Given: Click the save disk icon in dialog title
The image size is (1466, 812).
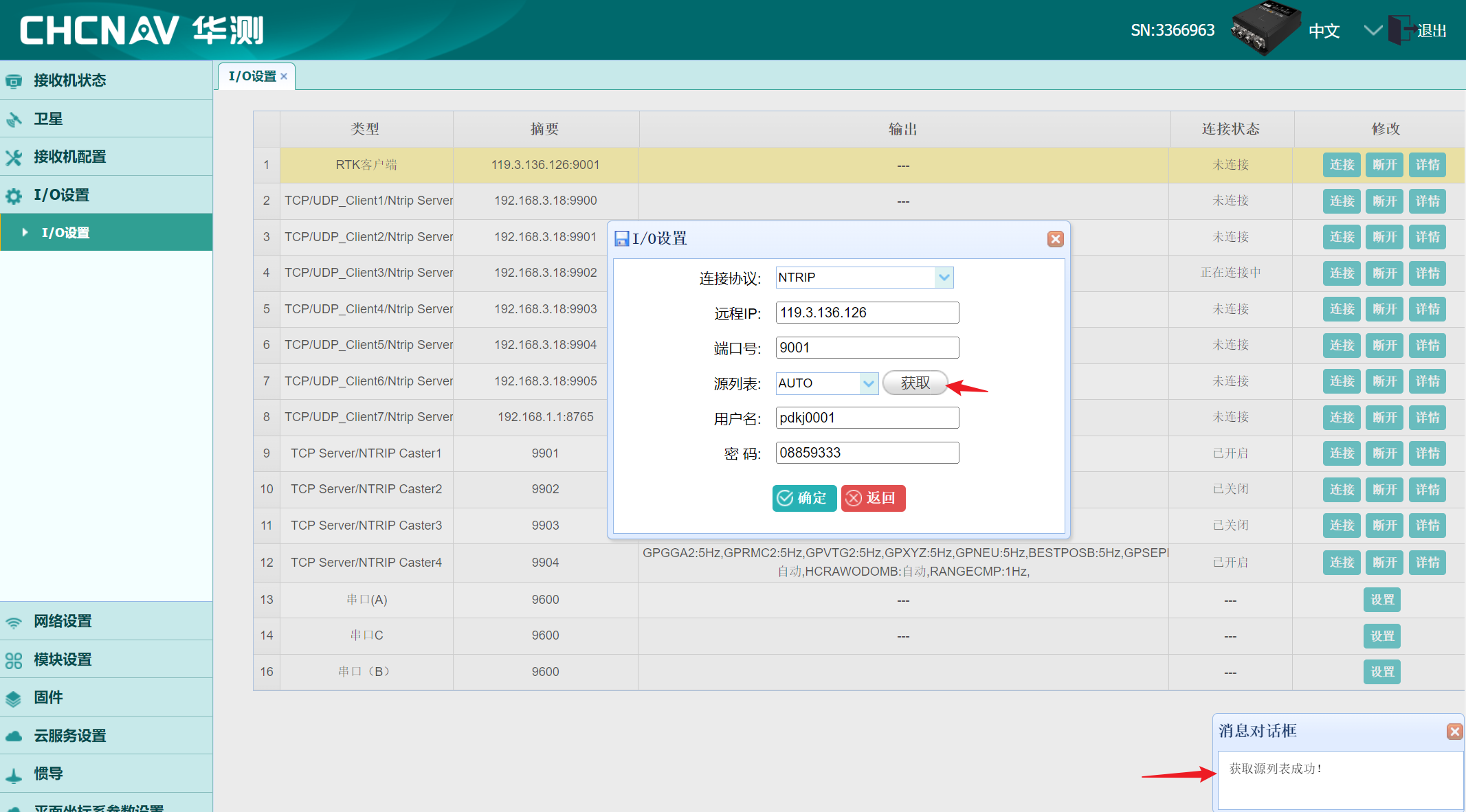Looking at the screenshot, I should click(x=621, y=238).
